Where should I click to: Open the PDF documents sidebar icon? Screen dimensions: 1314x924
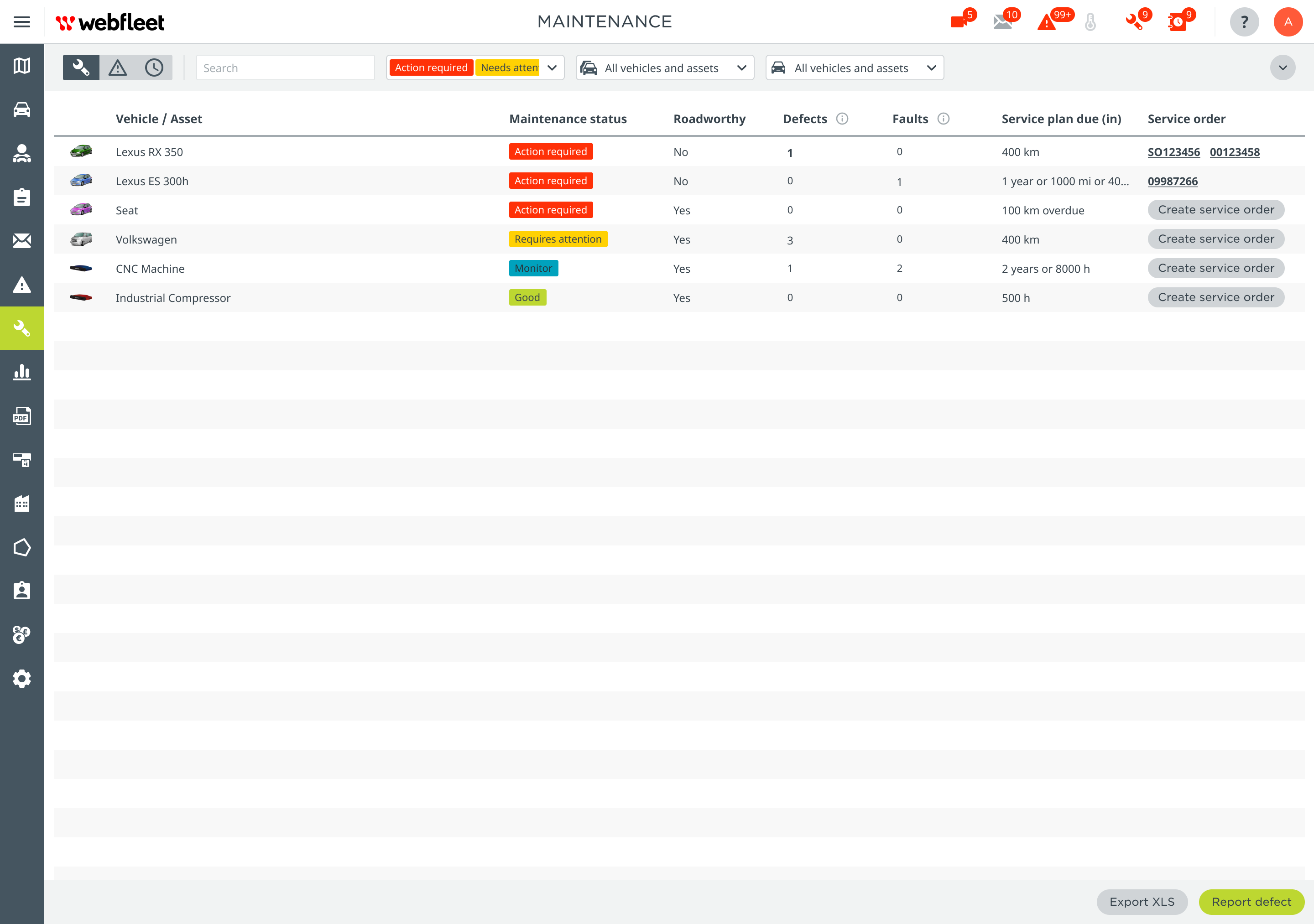(22, 416)
